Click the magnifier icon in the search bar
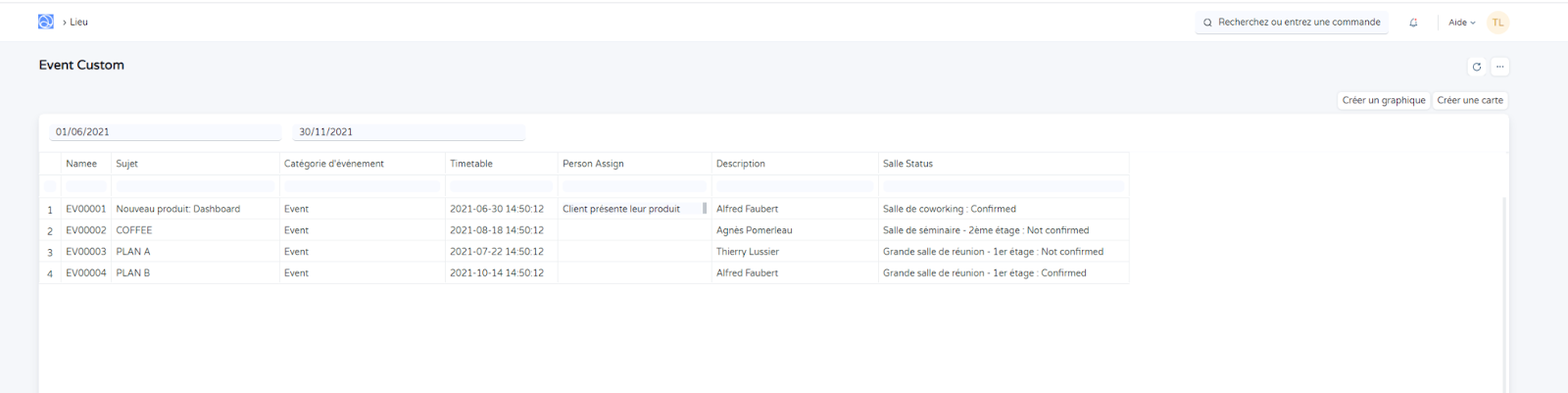1568x393 pixels. [x=1207, y=23]
